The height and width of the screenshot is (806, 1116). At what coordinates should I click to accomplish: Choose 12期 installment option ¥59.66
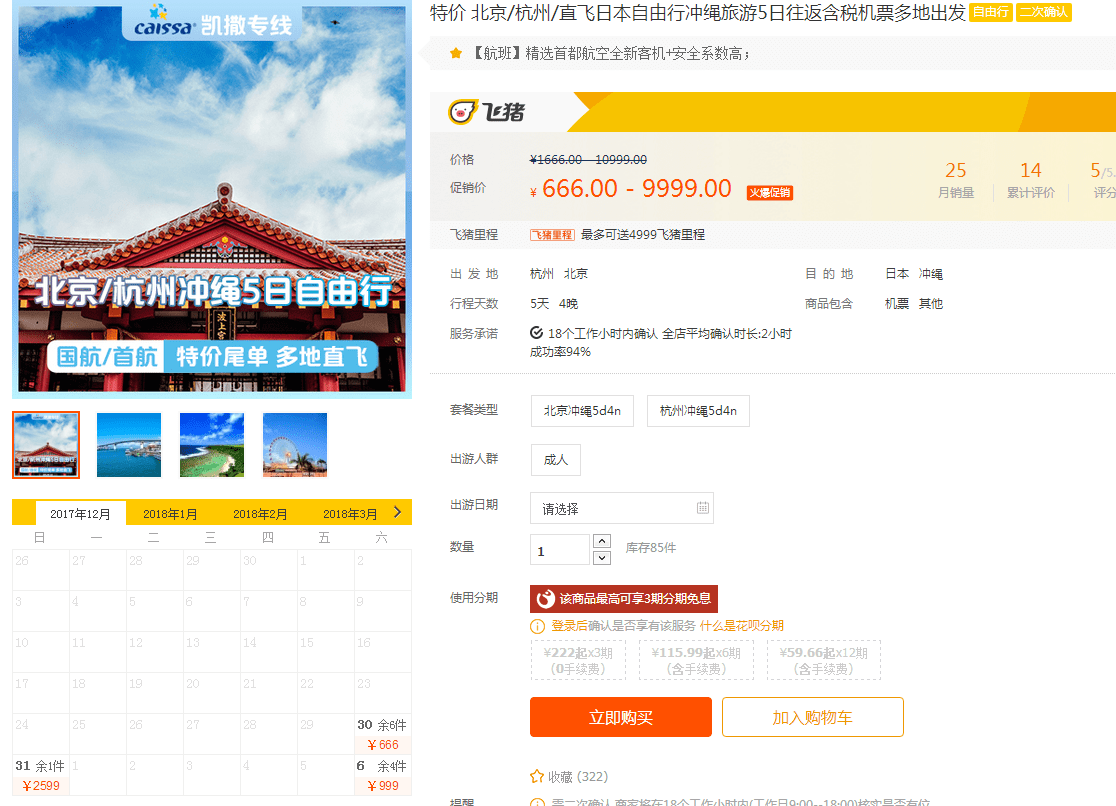click(823, 660)
